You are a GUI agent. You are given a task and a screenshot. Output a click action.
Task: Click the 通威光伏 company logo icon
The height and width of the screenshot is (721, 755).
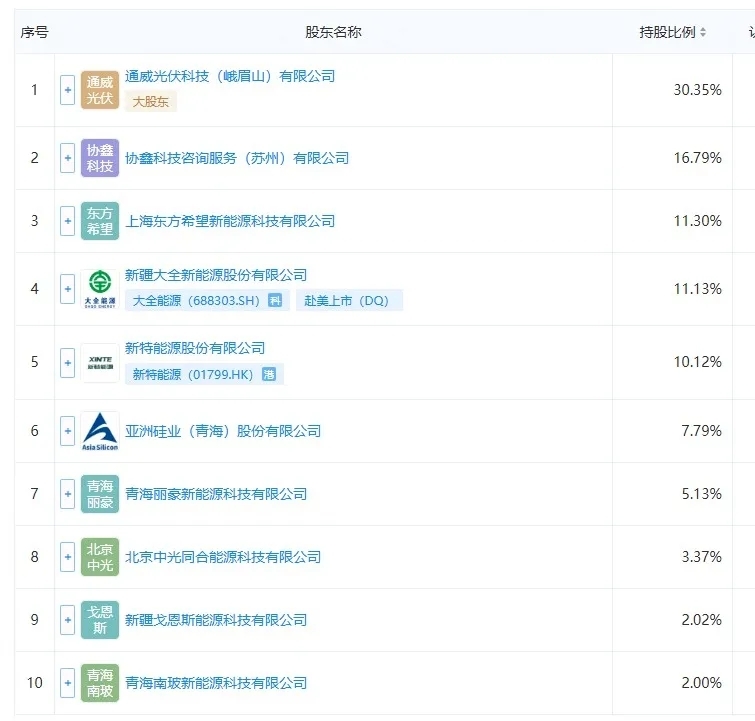point(100,91)
